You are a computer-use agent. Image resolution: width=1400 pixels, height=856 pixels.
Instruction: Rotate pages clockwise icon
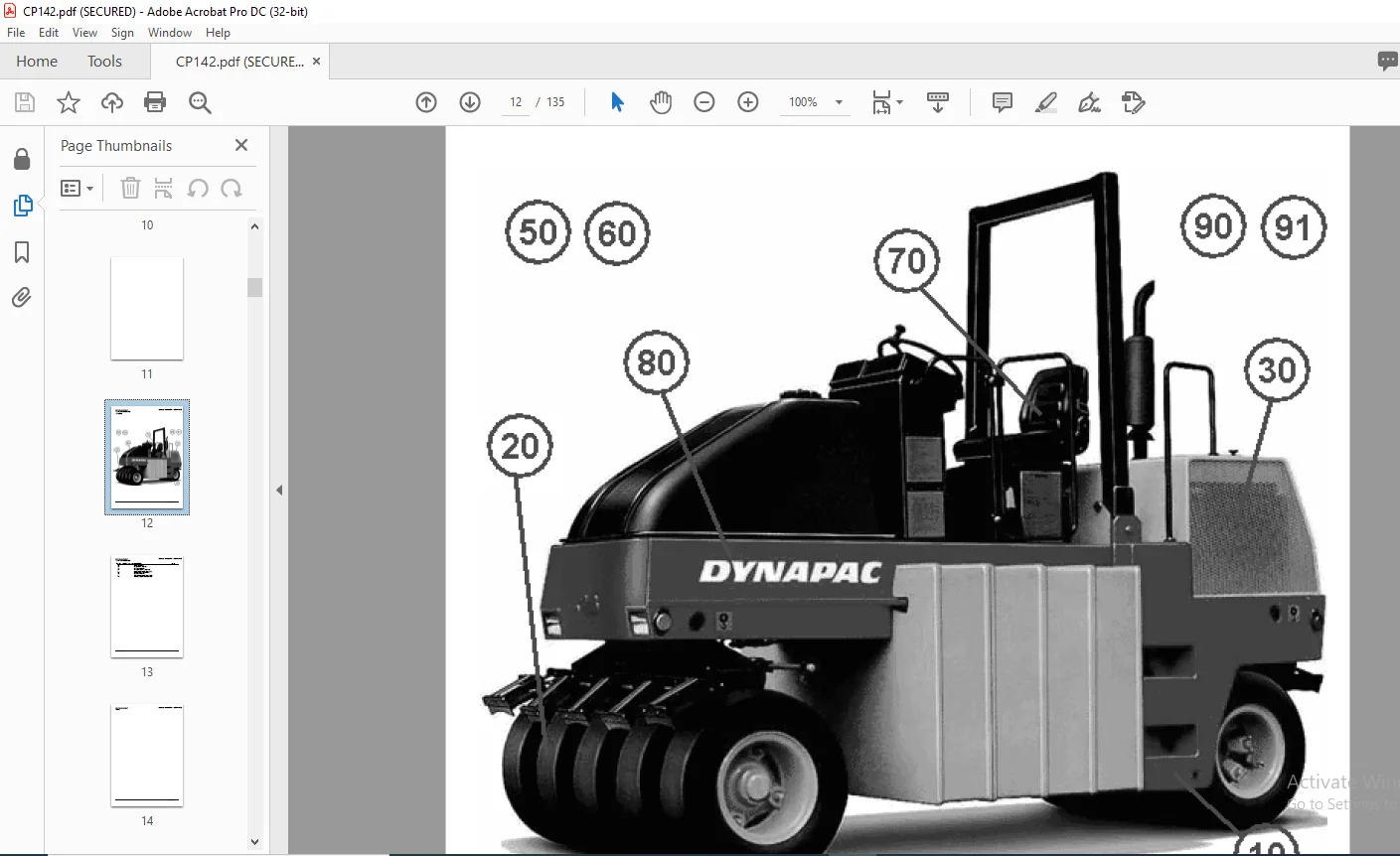232,188
